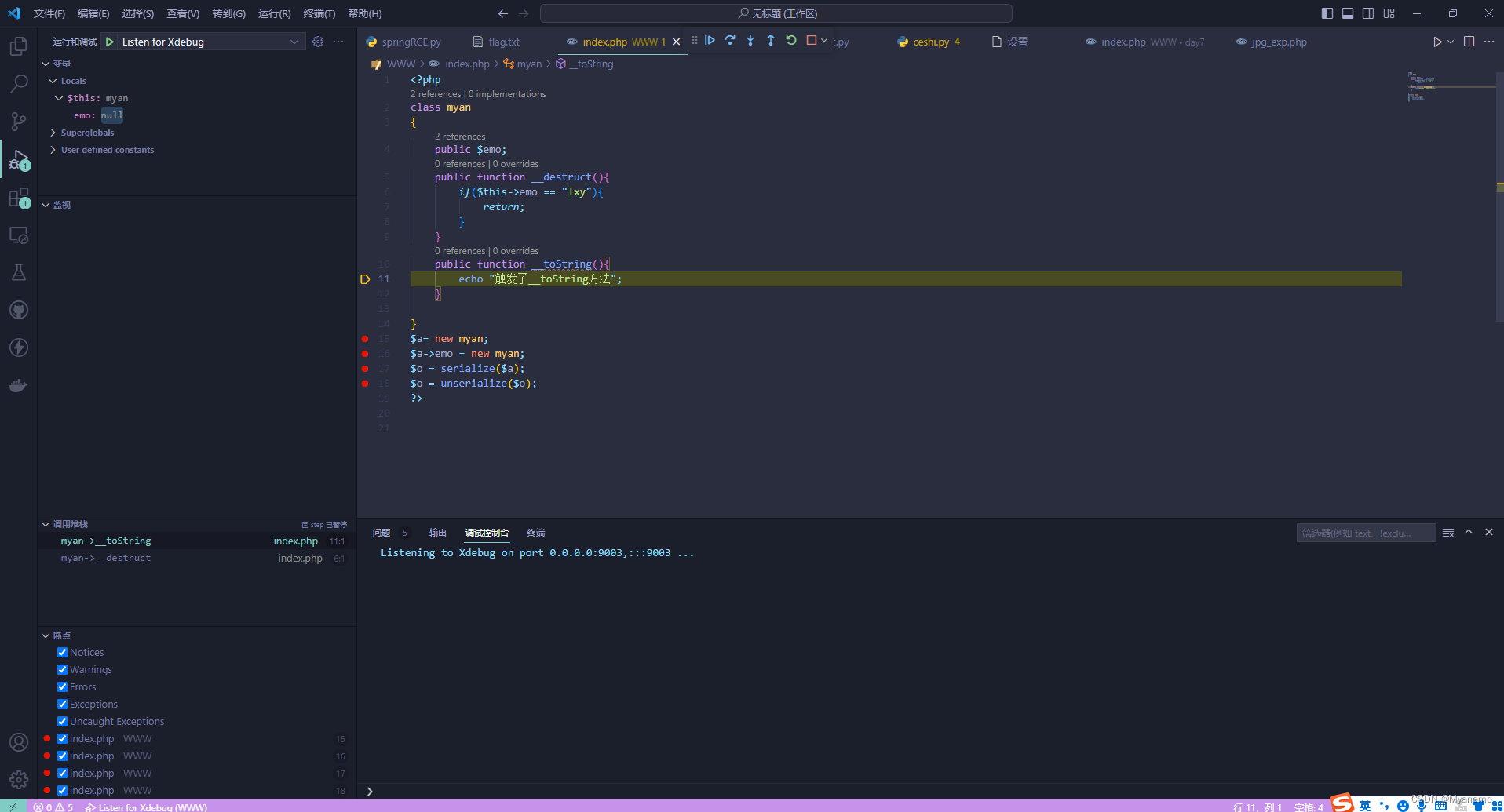This screenshot has height=812, width=1504.
Task: Uncheck Uncaught Exceptions checkbox
Action: click(62, 721)
